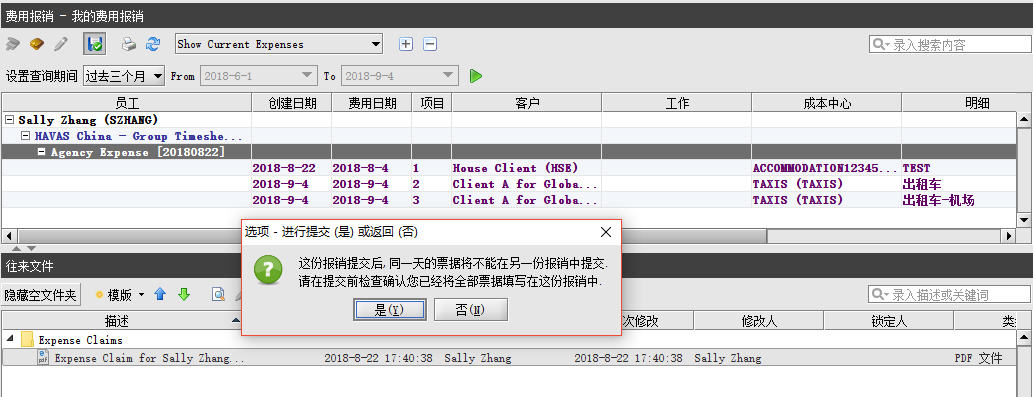Click horizontal scrollbar left arrow in expenses

pyautogui.click(x=9, y=236)
